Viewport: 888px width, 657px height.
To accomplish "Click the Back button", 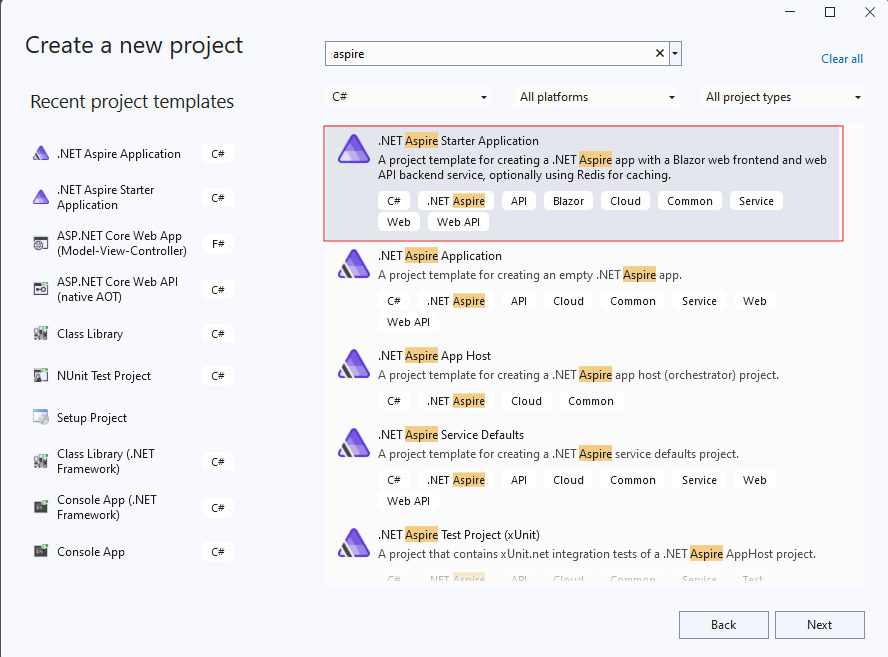I will coord(723,625).
